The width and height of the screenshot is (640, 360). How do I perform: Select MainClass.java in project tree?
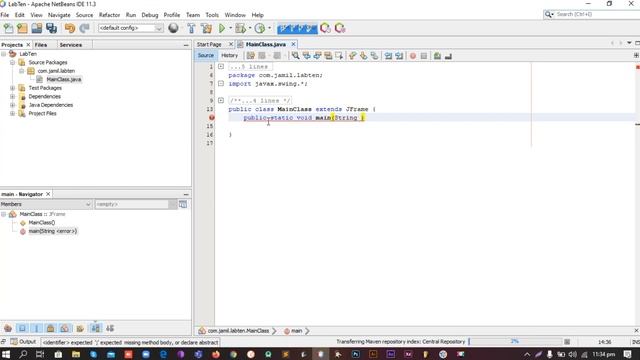[64, 79]
